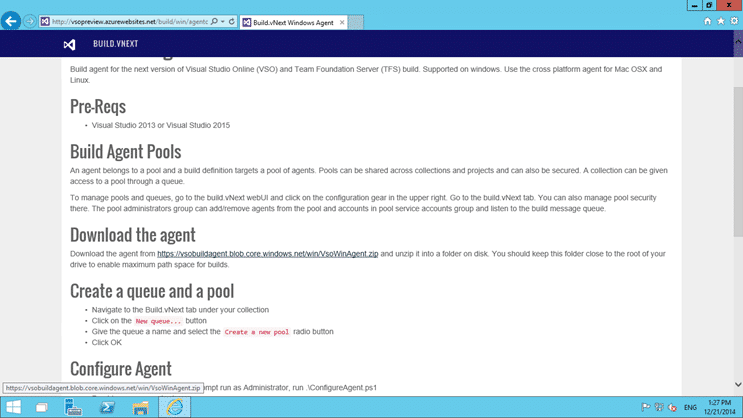Click the scrollbar up arrow
The height and width of the screenshot is (418, 743).
pos(738,42)
